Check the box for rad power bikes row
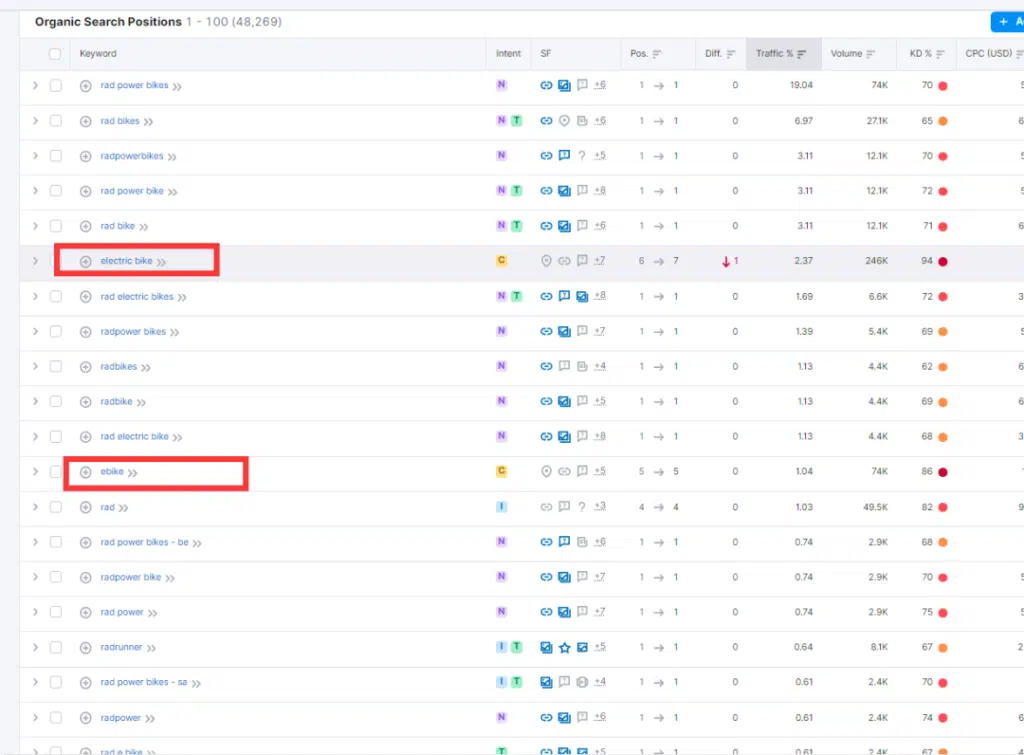 56,86
